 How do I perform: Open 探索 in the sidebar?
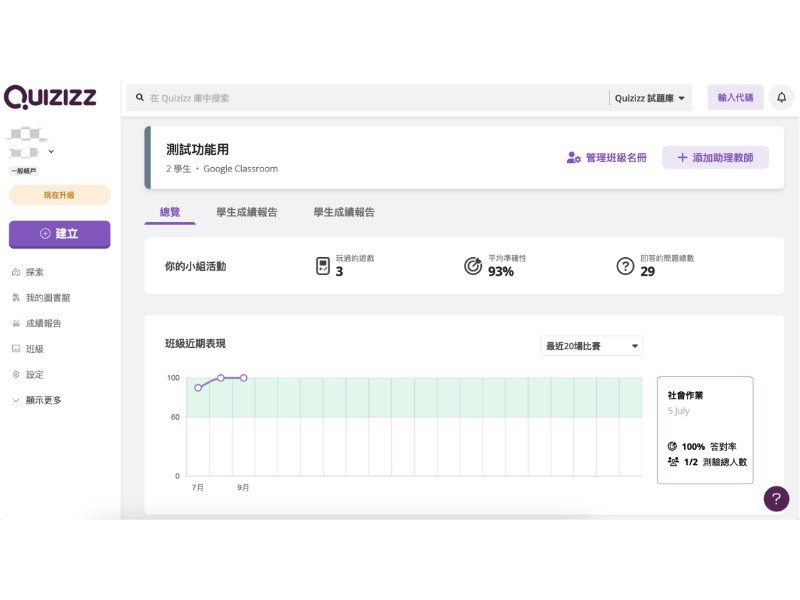[34, 272]
